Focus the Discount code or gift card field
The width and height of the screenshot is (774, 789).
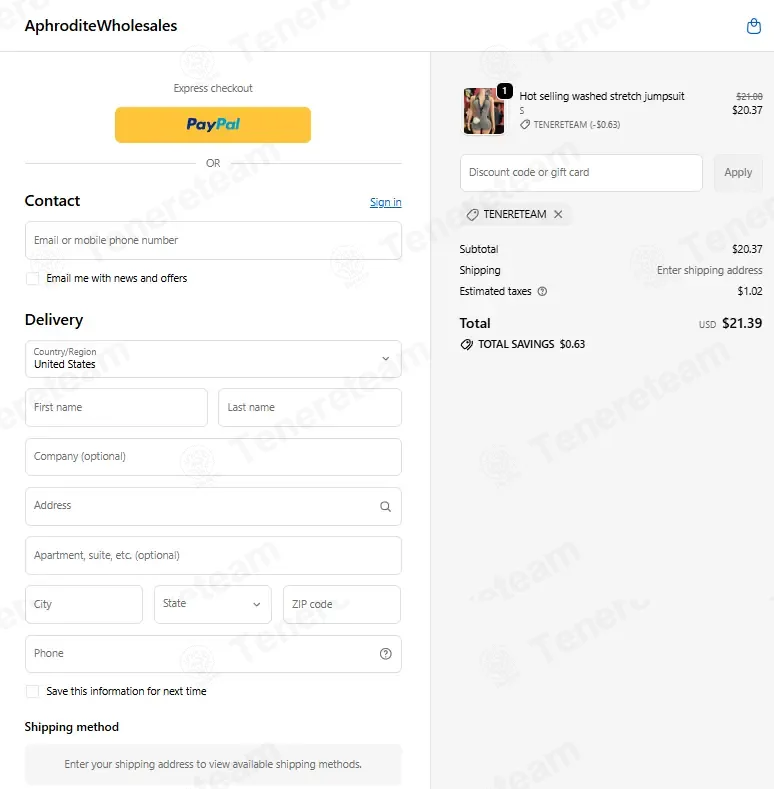[581, 173]
